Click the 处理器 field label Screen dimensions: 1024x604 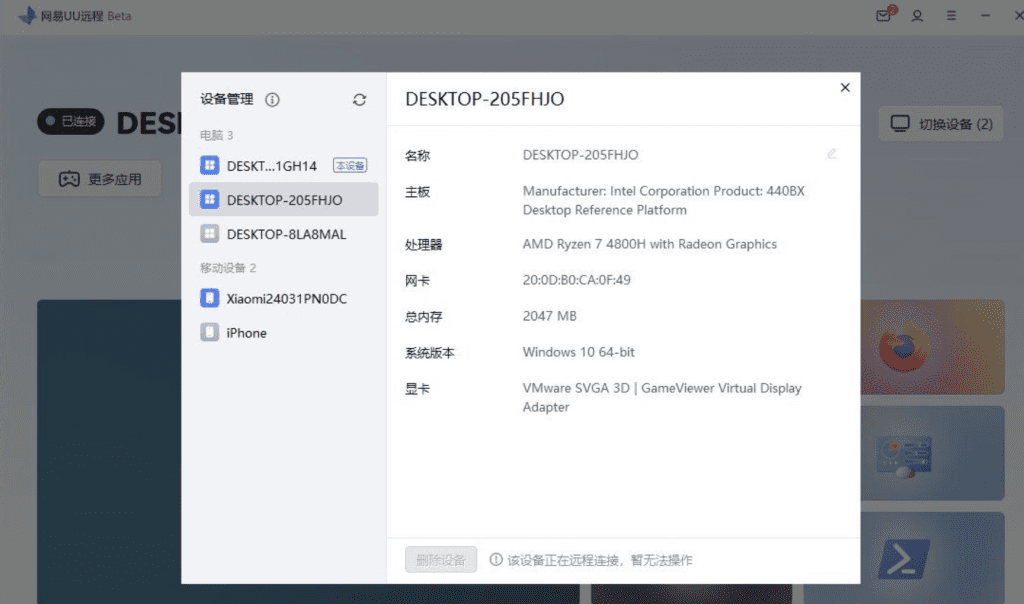tap(424, 245)
